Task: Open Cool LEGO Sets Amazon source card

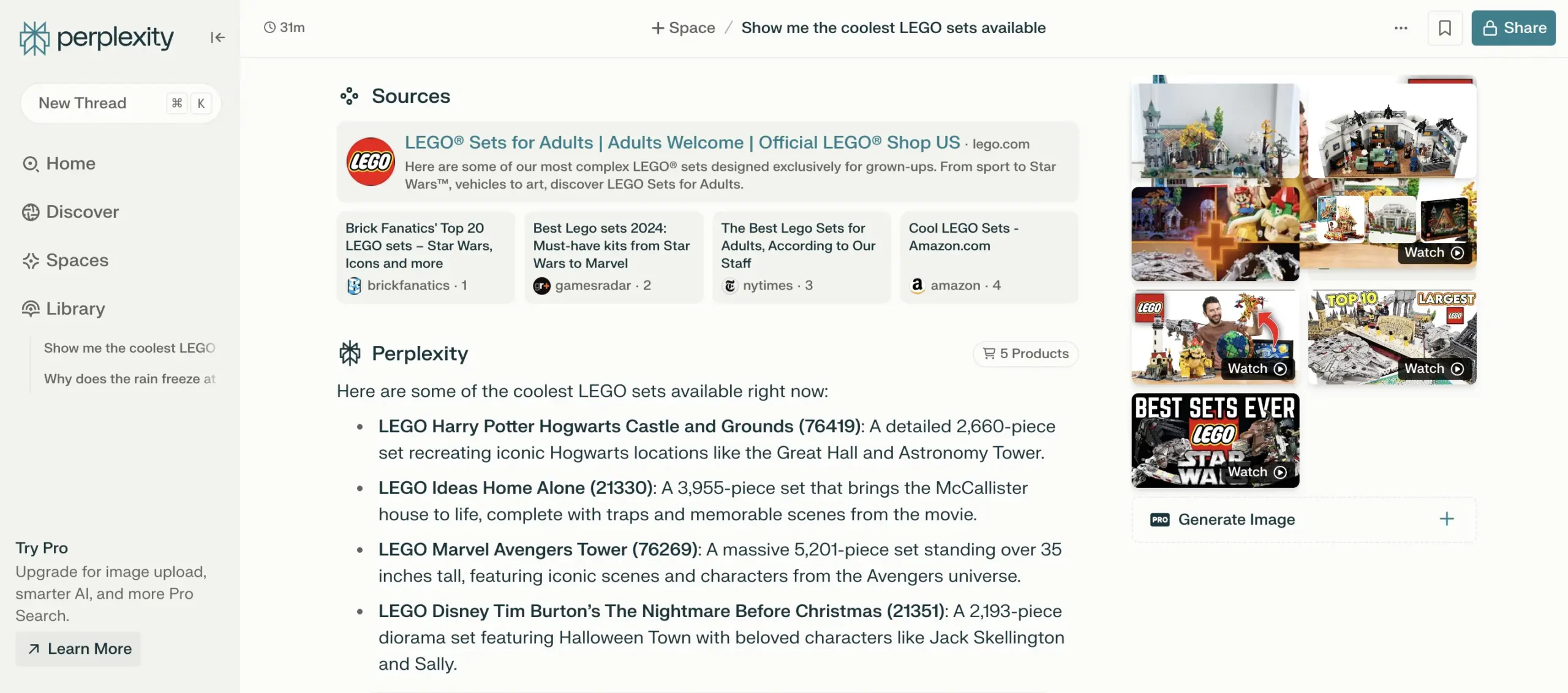Action: tap(989, 257)
